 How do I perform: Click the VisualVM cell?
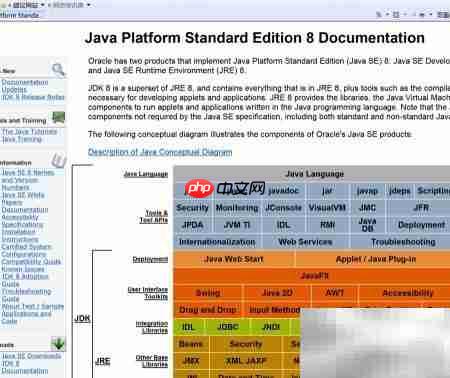[x=327, y=208]
